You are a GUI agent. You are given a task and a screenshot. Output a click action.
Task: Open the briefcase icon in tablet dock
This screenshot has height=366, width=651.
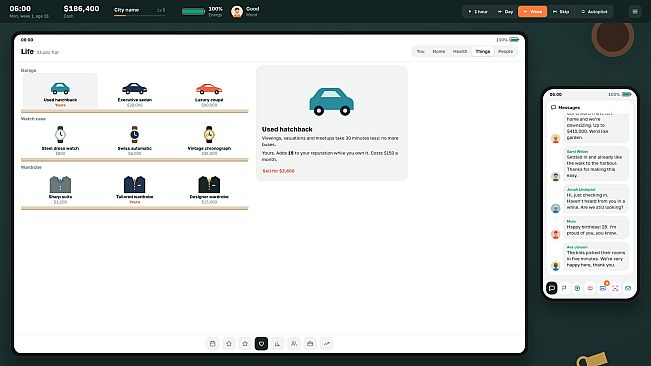click(310, 344)
